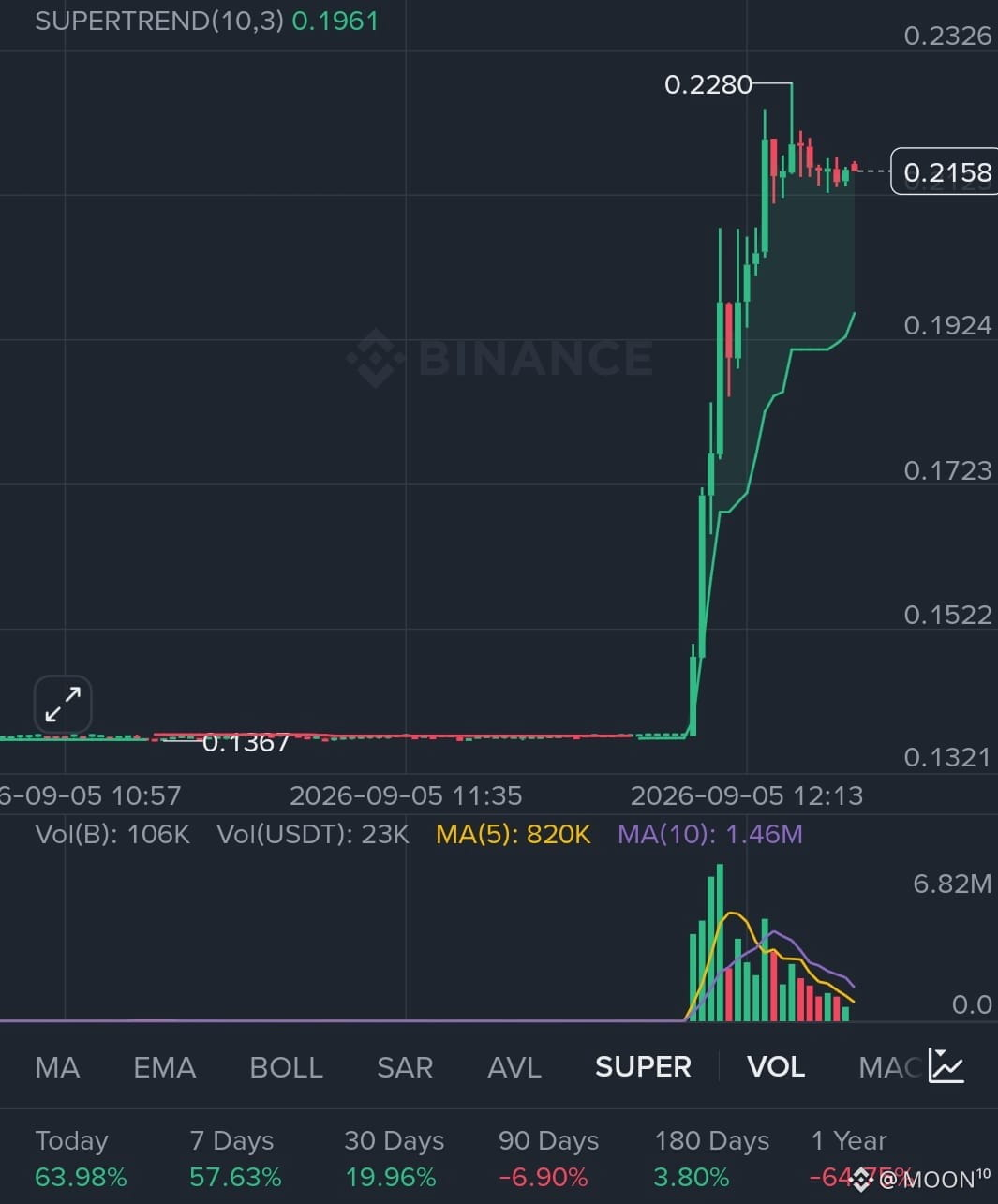Tap the Today 63.98% performance stat

pos(81,1158)
